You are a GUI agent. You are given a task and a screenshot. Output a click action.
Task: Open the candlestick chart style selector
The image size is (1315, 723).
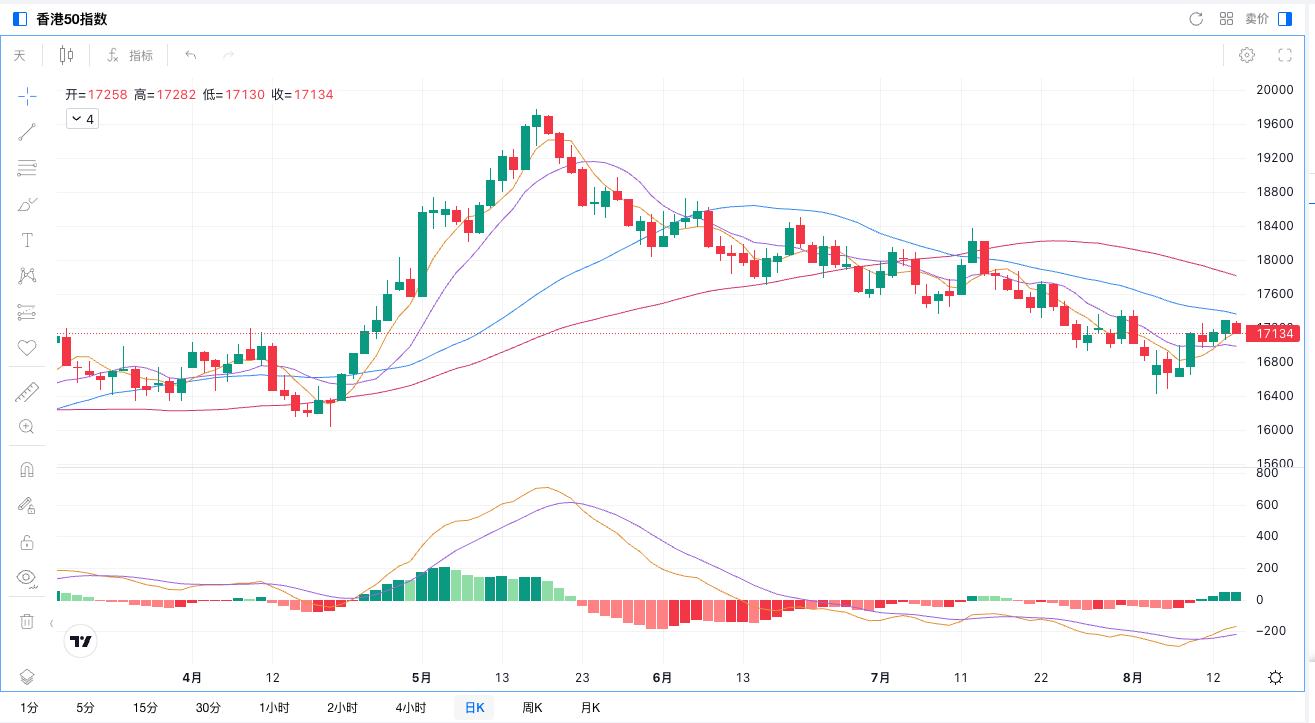pyautogui.click(x=67, y=55)
